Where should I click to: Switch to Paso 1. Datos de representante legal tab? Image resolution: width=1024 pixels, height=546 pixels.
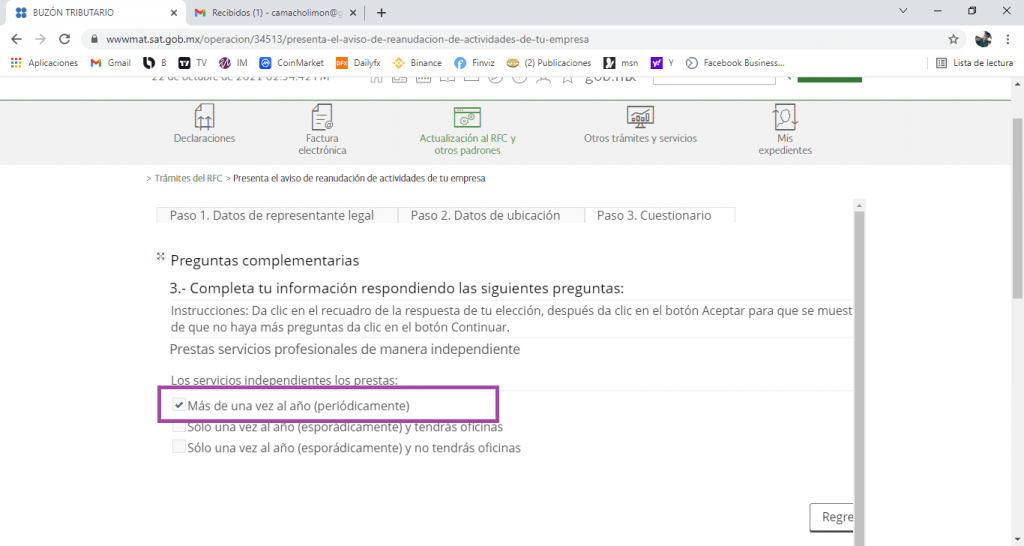click(277, 216)
